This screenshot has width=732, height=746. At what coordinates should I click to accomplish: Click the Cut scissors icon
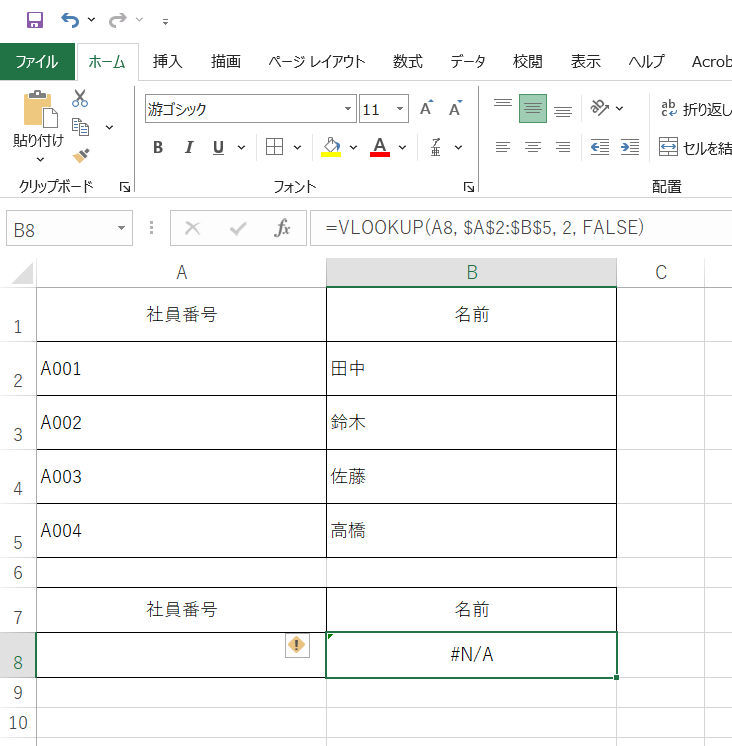tap(80, 98)
